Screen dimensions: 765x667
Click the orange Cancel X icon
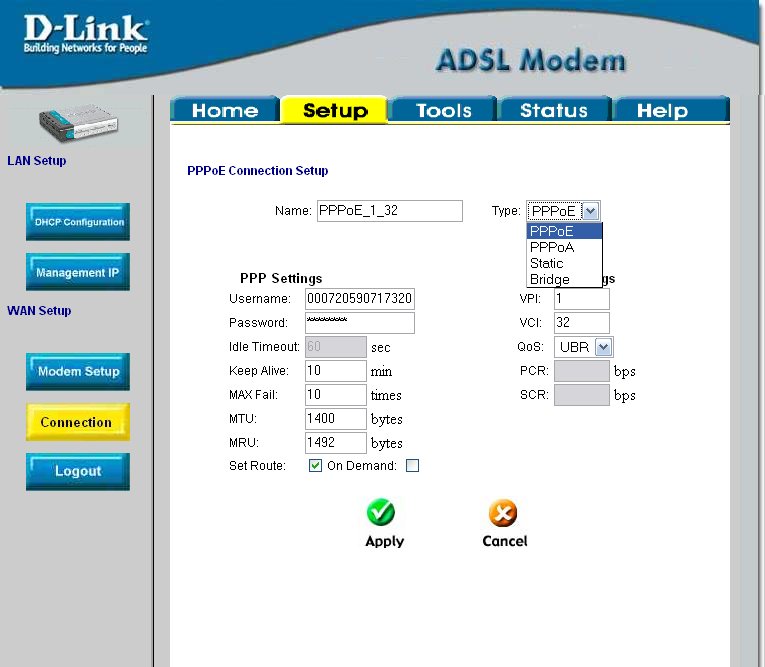coord(503,513)
